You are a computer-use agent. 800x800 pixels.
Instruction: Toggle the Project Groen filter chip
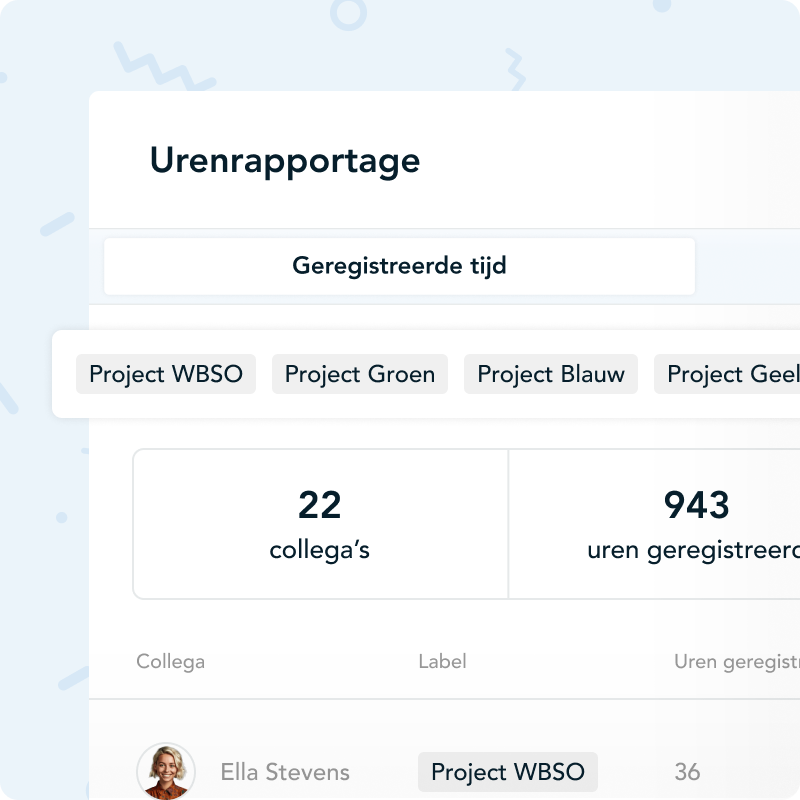(x=360, y=374)
